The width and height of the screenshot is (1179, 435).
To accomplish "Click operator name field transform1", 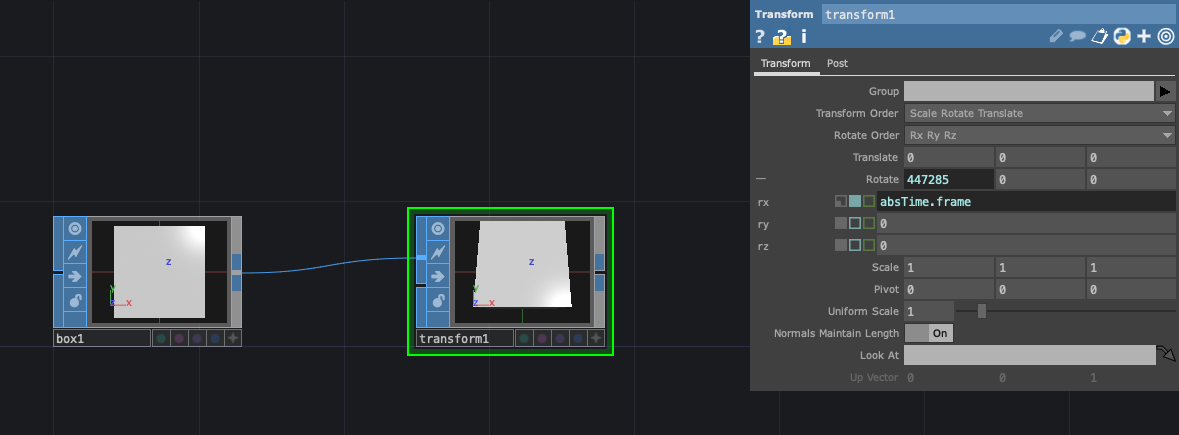I will 999,14.
